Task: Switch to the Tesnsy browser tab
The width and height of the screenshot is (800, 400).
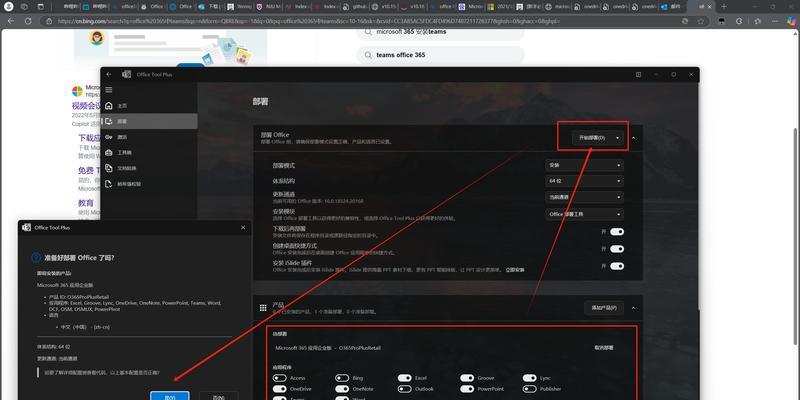Action: tap(239, 7)
